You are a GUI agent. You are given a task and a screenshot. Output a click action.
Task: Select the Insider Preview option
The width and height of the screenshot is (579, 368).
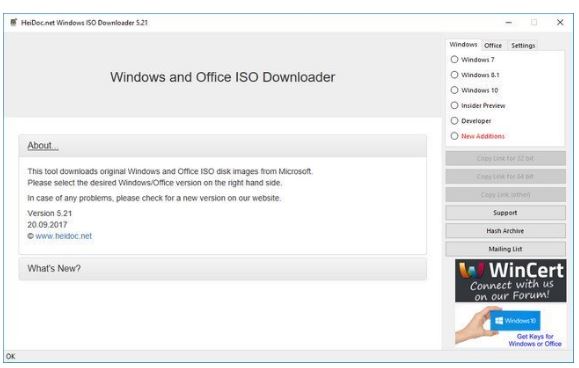pos(454,106)
